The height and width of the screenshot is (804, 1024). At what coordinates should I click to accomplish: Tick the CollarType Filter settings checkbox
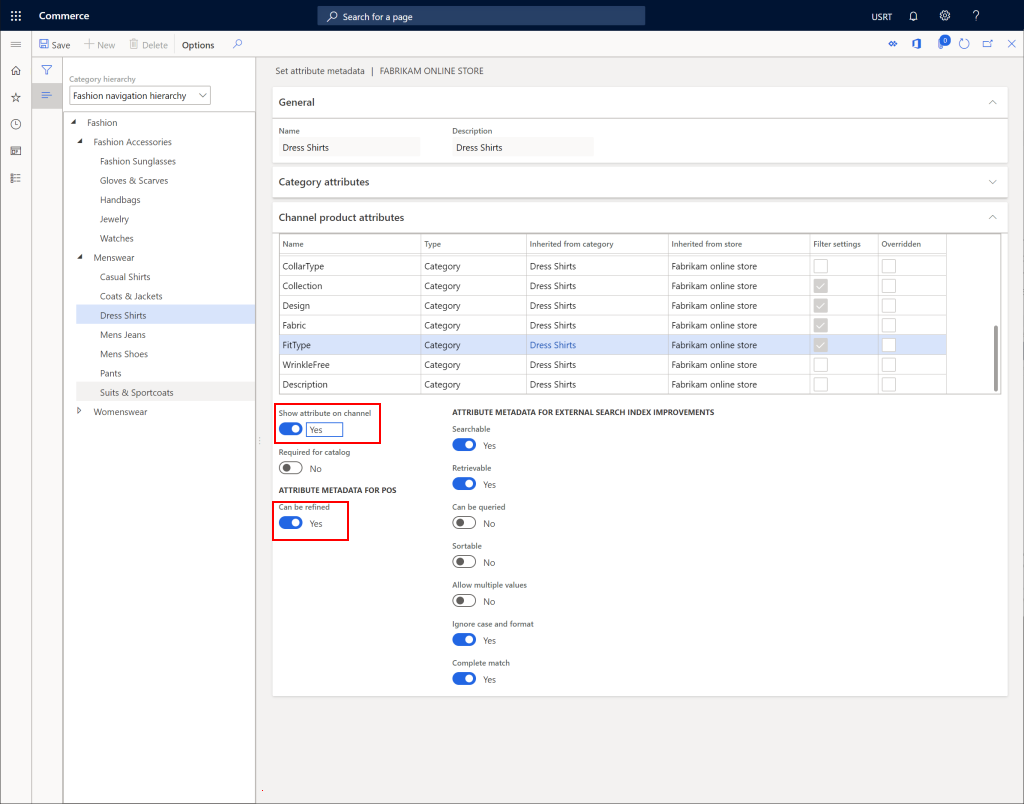click(x=820, y=266)
